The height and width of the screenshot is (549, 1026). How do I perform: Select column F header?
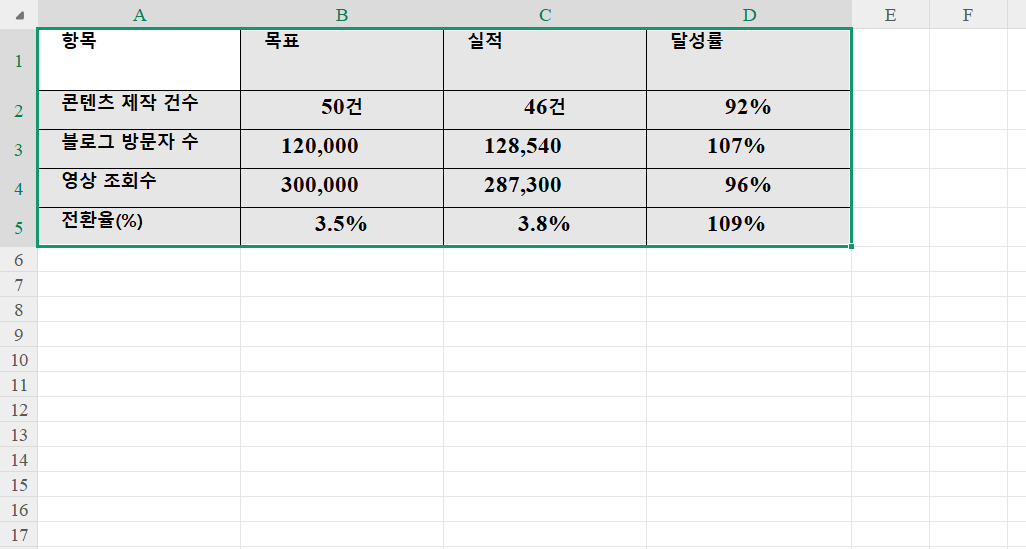pos(968,14)
